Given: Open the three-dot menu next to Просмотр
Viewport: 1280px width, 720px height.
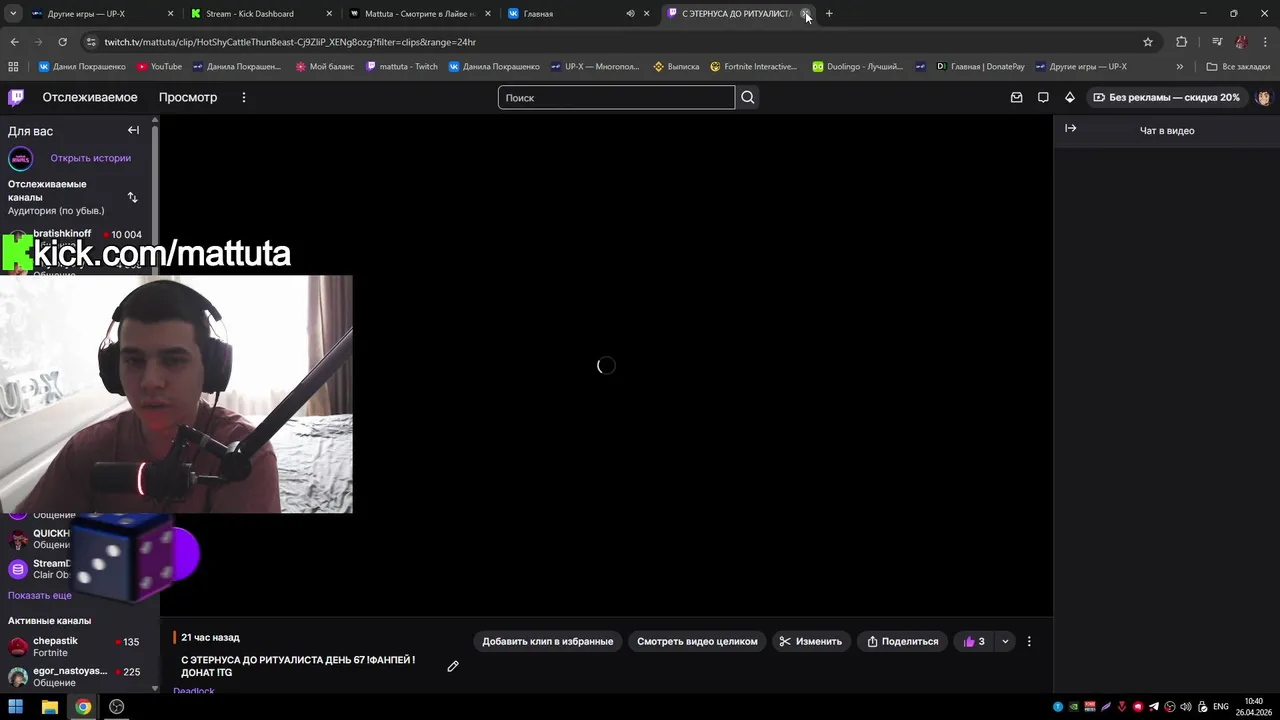Looking at the screenshot, I should coord(243,97).
